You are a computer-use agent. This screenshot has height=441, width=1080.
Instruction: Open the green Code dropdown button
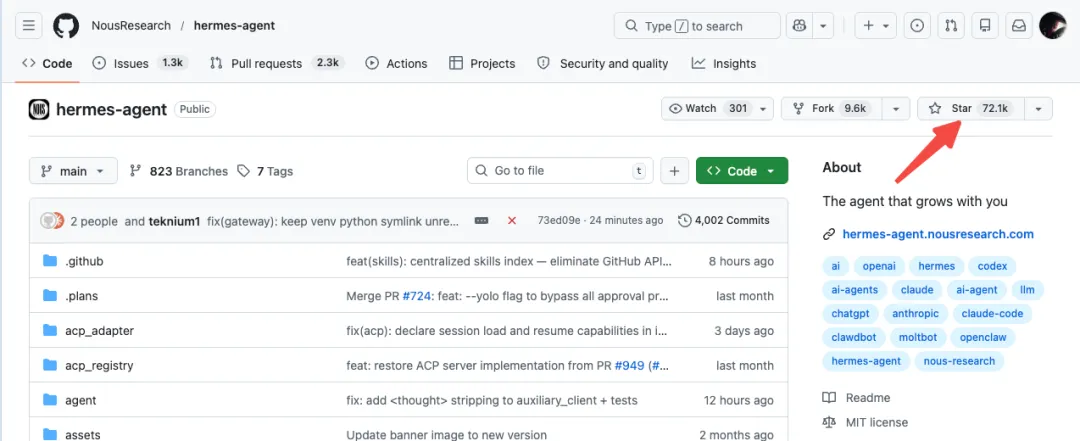tap(742, 171)
